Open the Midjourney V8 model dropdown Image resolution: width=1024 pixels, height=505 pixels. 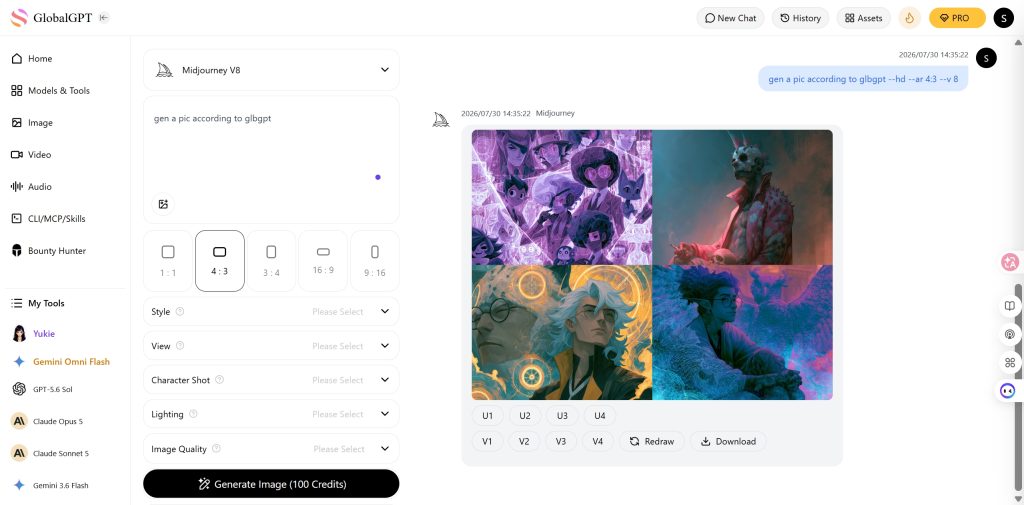tap(271, 70)
